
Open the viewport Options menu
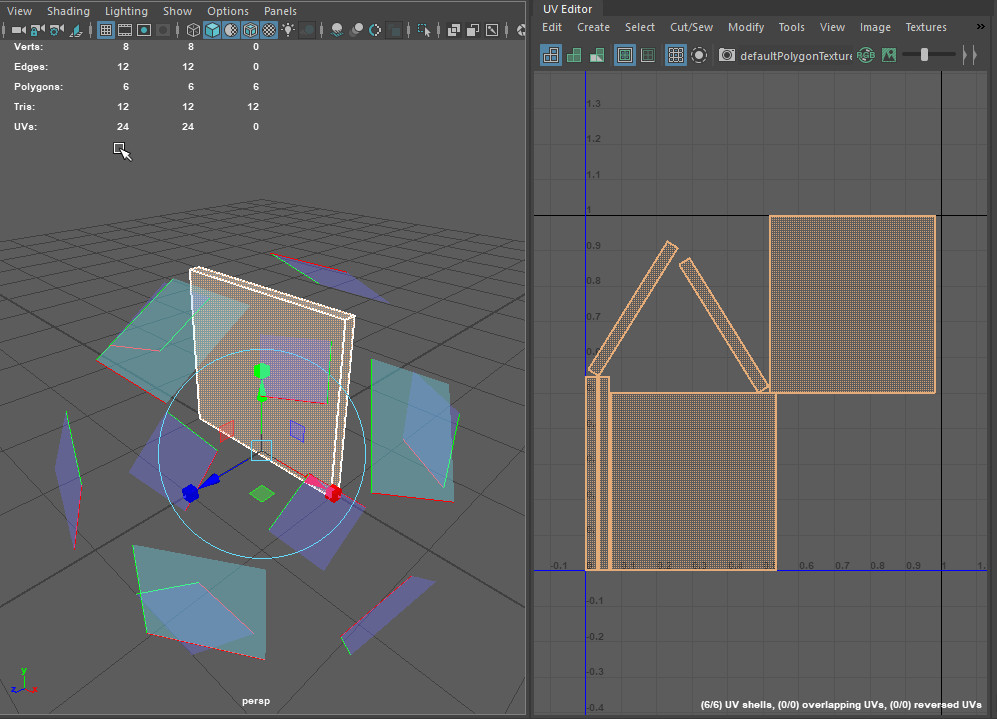tap(228, 11)
